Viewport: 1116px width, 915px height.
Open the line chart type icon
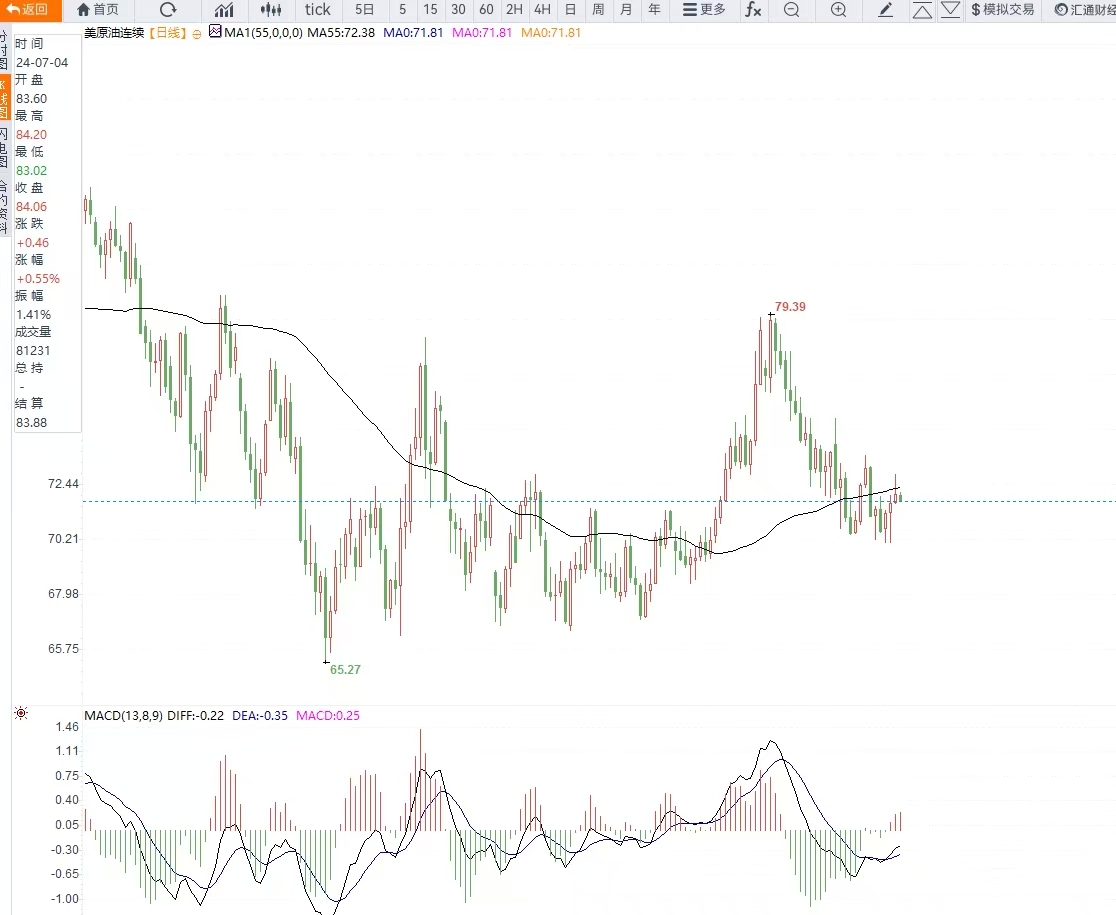coord(224,10)
